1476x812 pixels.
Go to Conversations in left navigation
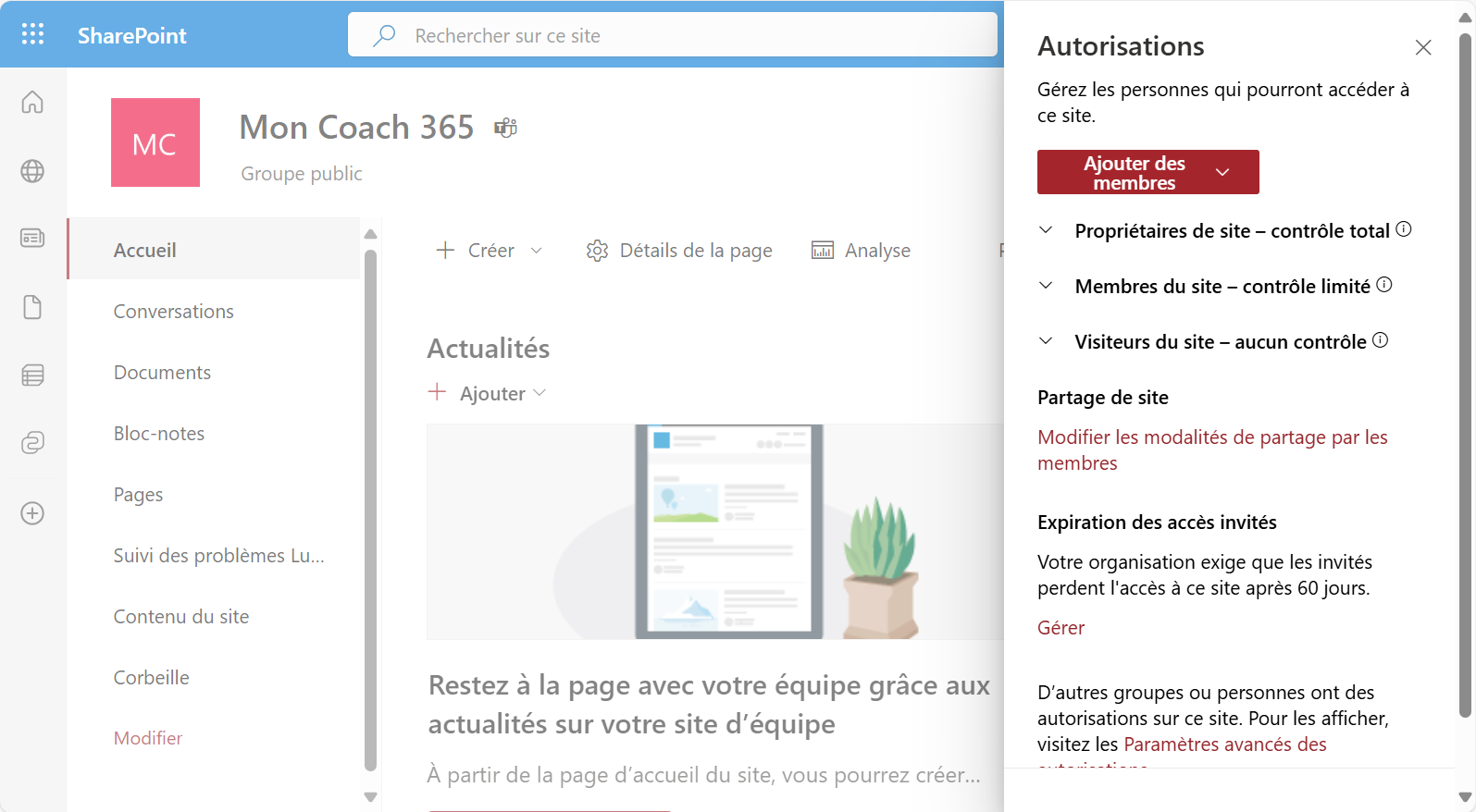pyautogui.click(x=173, y=312)
